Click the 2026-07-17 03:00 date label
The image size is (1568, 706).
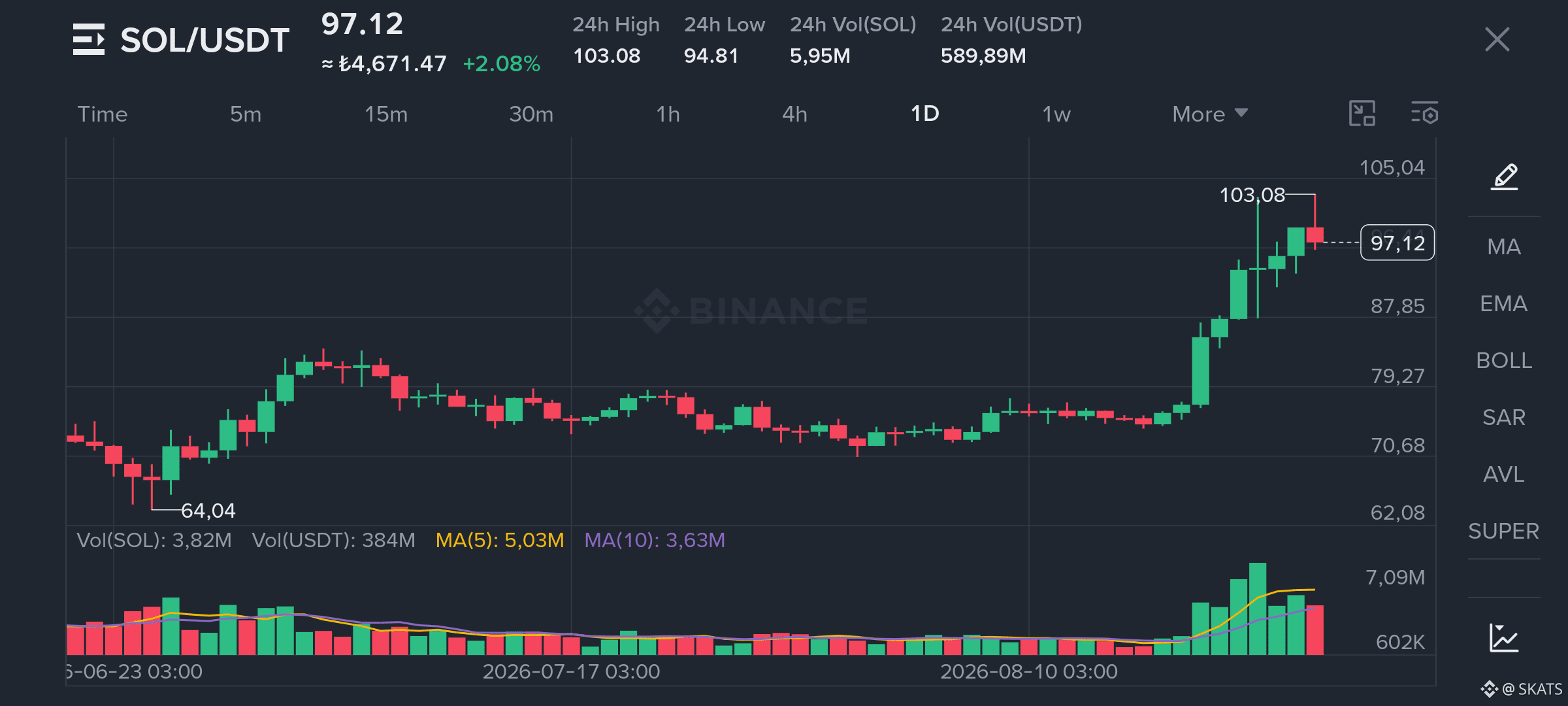click(571, 671)
